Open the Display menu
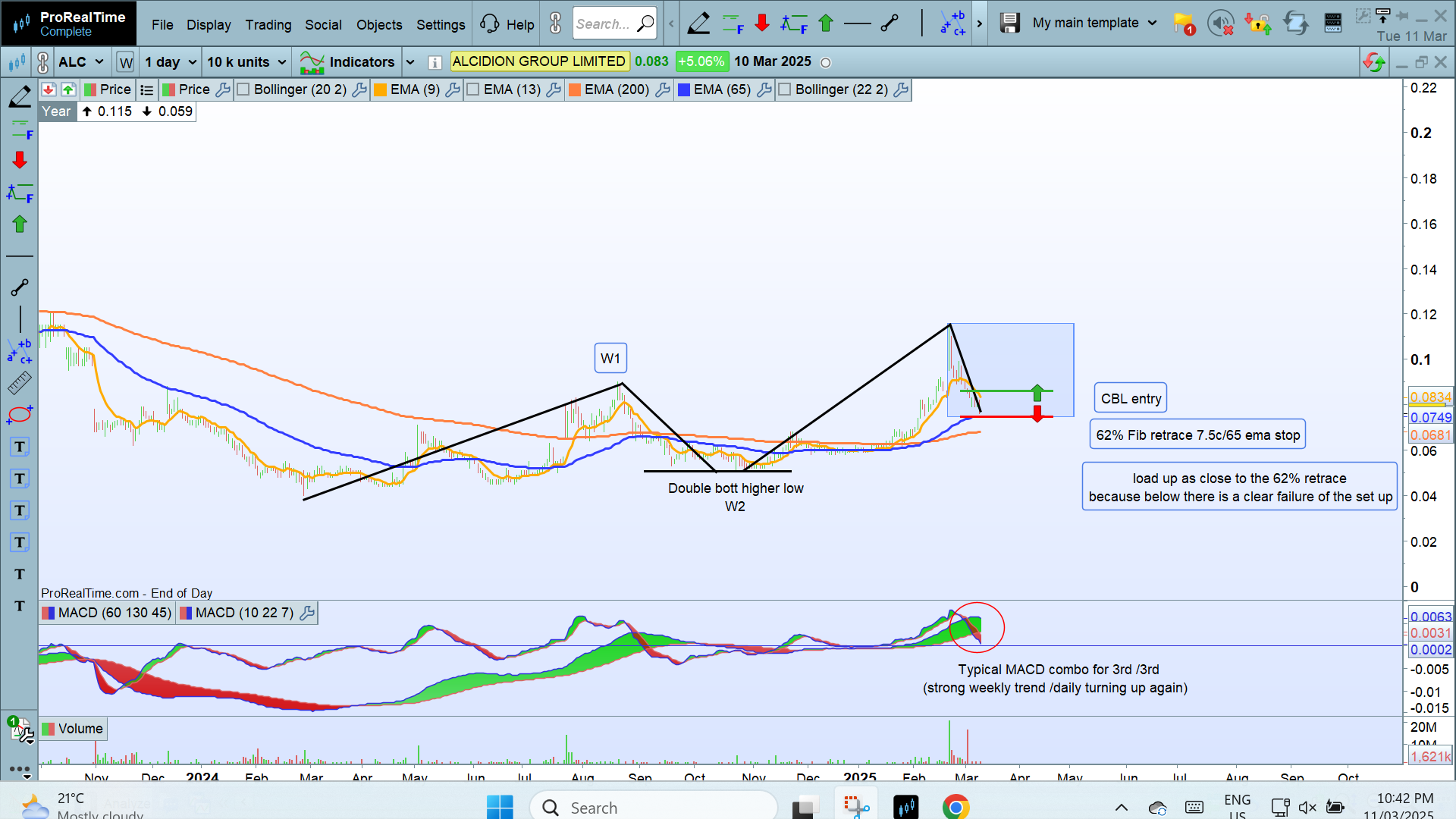This screenshot has width=1456, height=819. pyautogui.click(x=209, y=24)
